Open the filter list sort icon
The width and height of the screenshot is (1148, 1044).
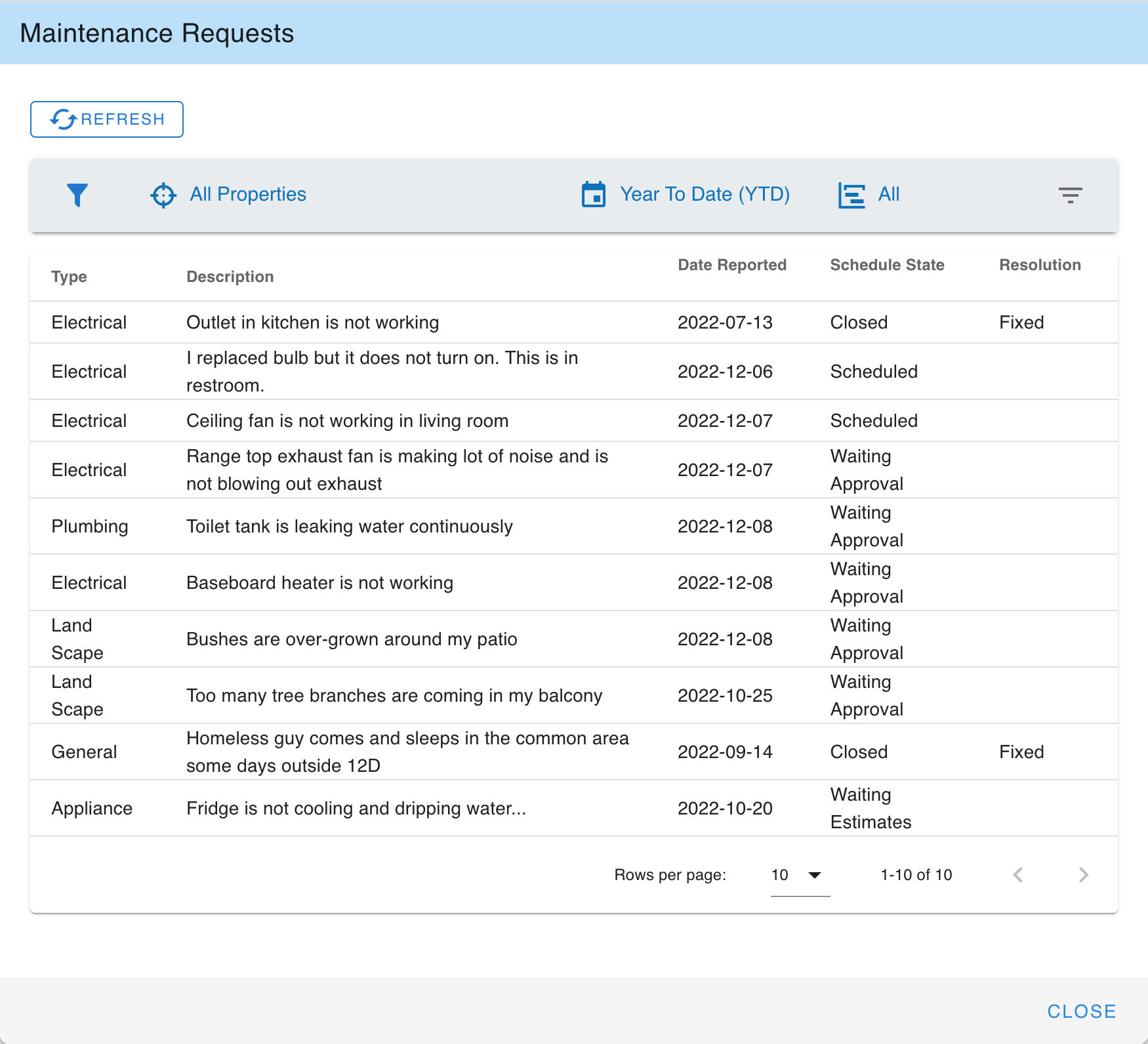[1071, 195]
